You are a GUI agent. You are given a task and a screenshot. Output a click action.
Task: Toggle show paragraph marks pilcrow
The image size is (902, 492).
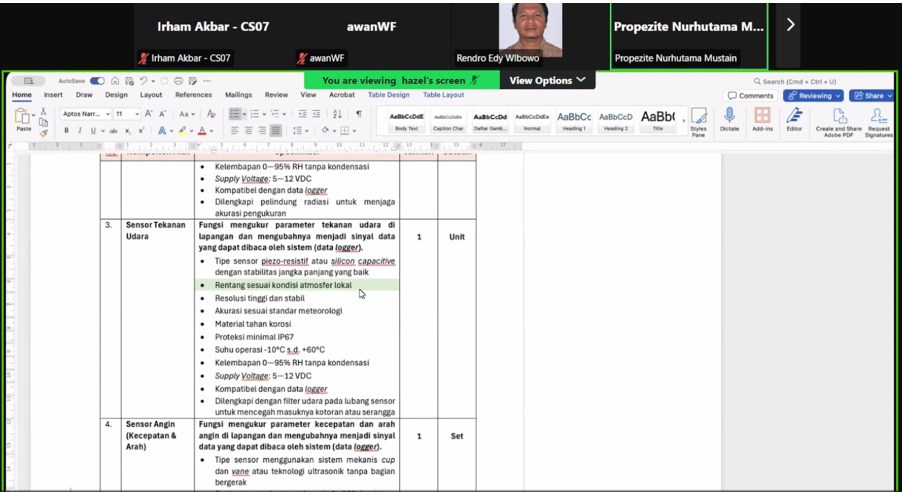[359, 114]
